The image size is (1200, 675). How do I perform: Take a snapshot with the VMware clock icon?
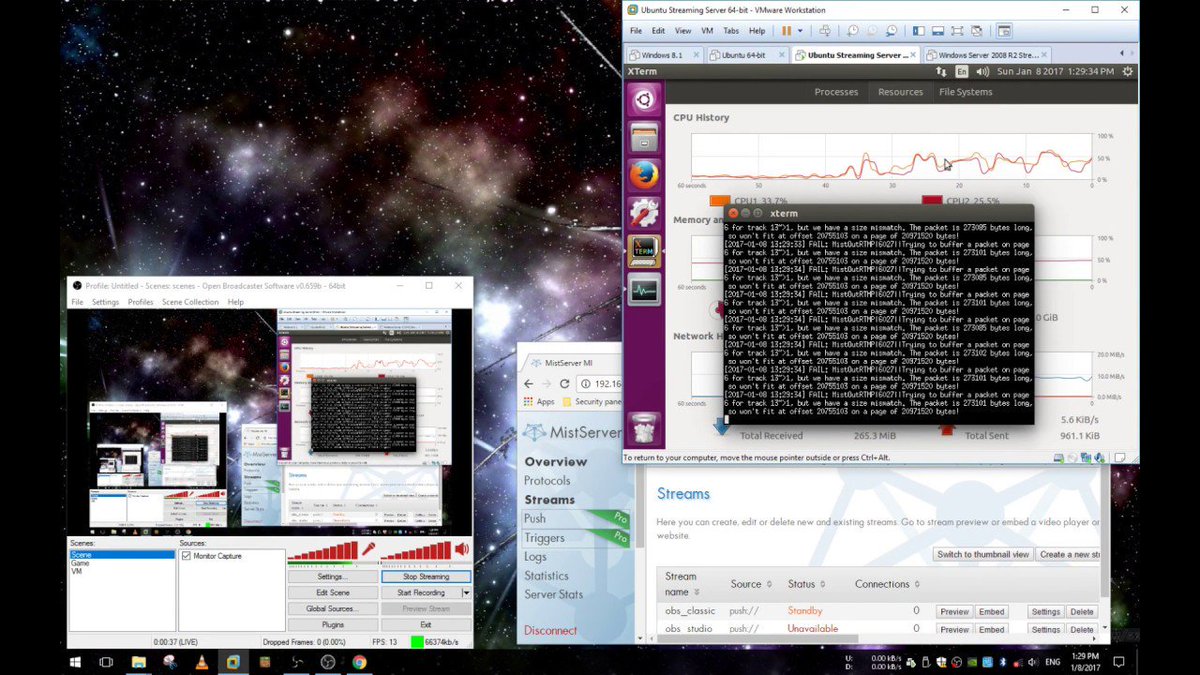(x=852, y=31)
